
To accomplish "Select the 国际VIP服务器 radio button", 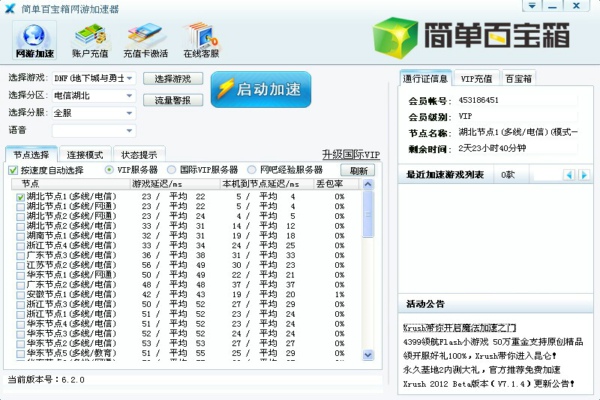I will (171, 170).
